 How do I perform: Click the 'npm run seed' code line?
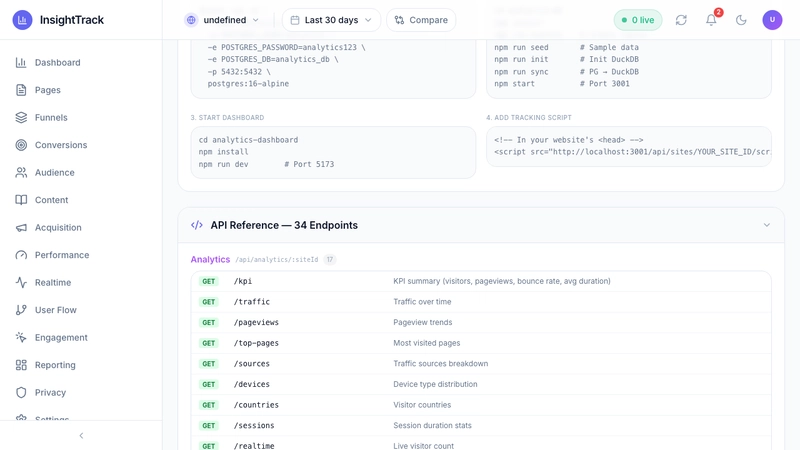pyautogui.click(x=566, y=47)
